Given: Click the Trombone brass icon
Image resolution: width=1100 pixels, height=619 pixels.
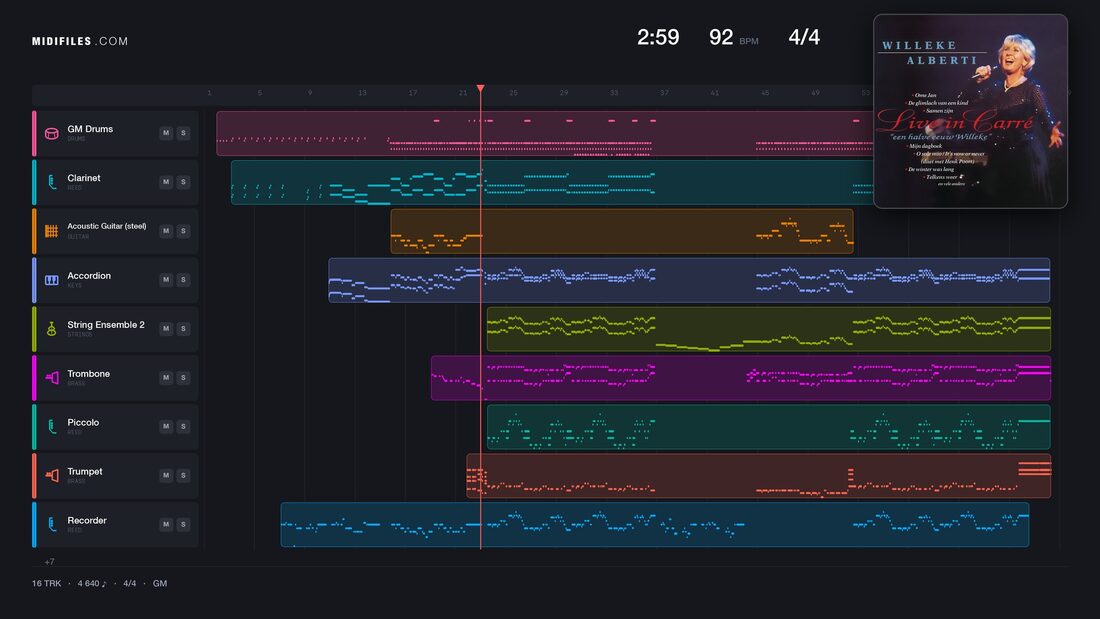Looking at the screenshot, I should click(51, 378).
